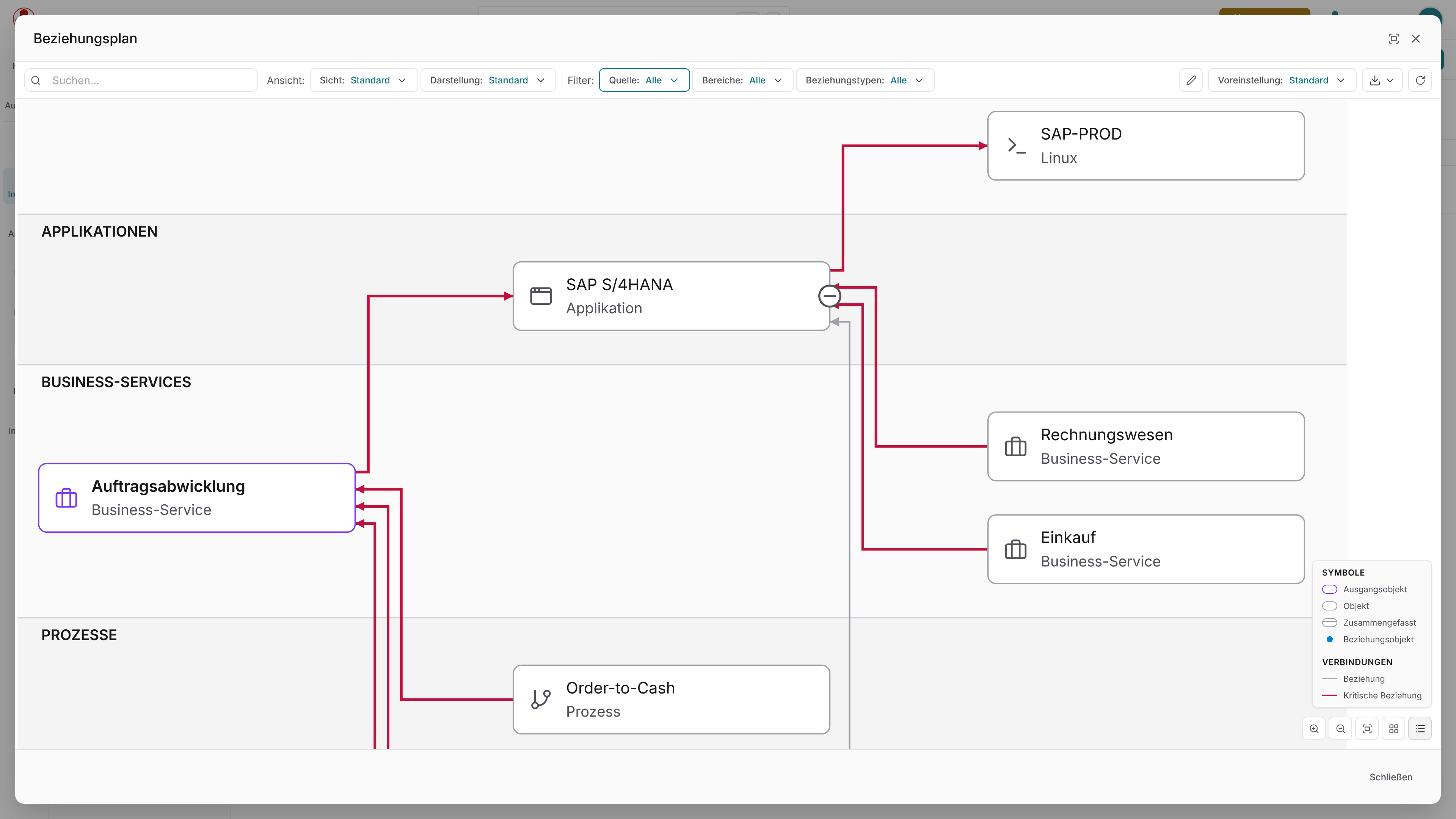Click the Ausgangsobjekt legend entry
The image size is (1456, 819).
[1365, 590]
